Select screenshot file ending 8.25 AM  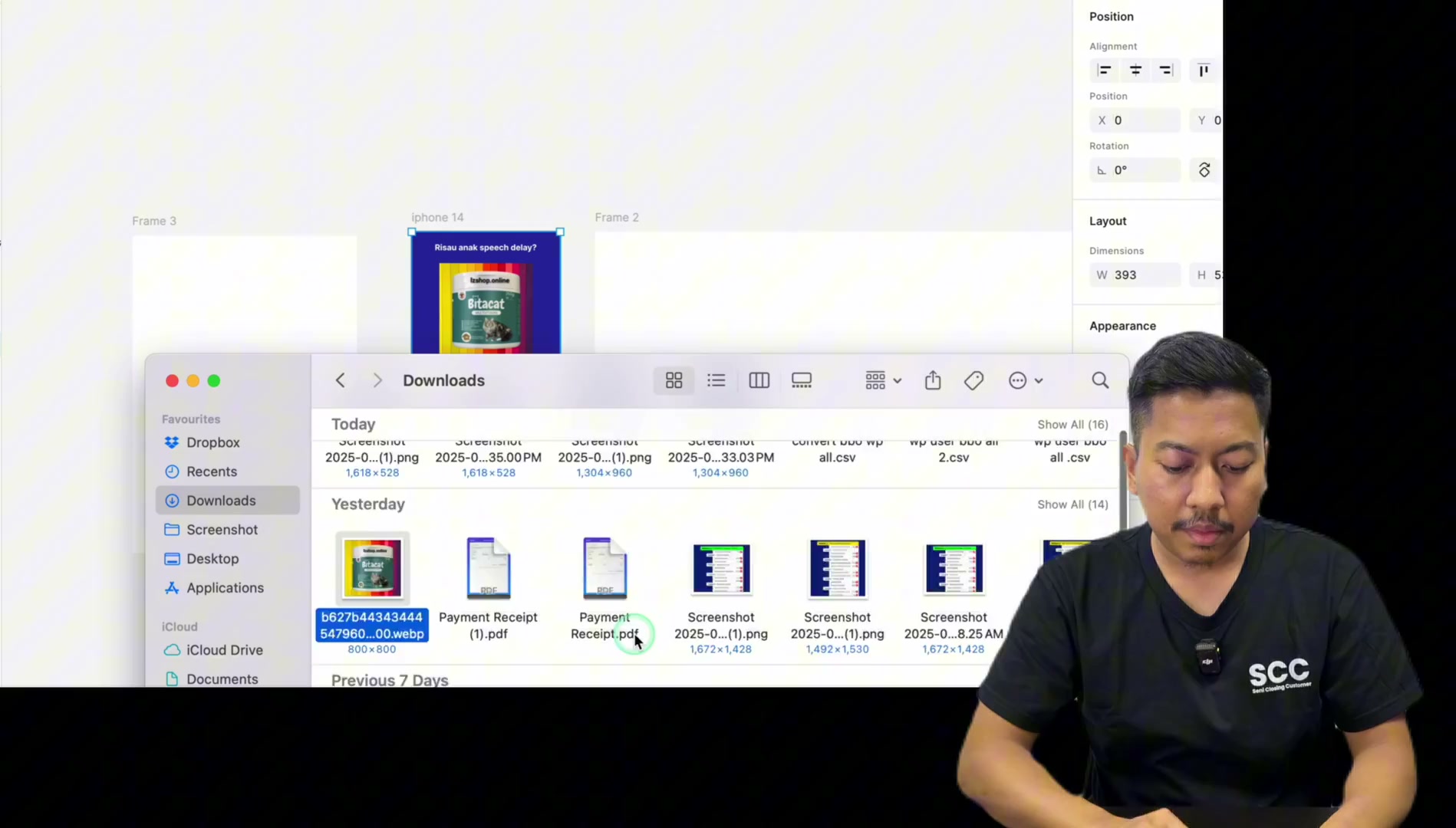coord(954,594)
